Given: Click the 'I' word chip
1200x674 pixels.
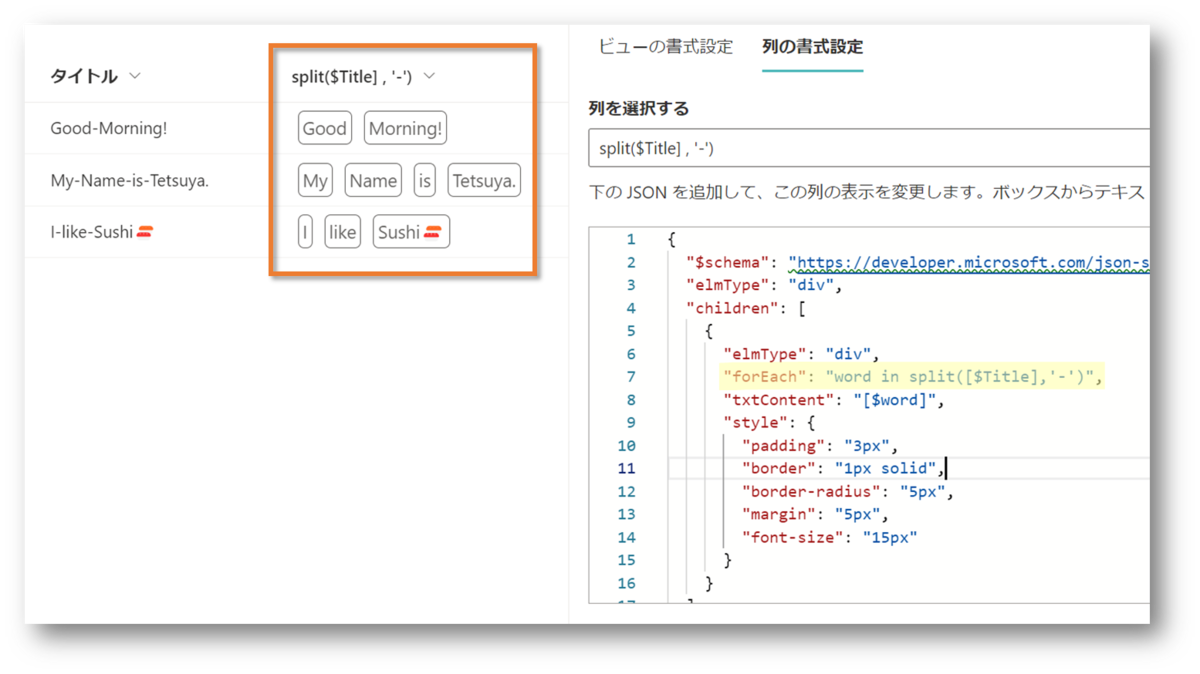Looking at the screenshot, I should 305,232.
